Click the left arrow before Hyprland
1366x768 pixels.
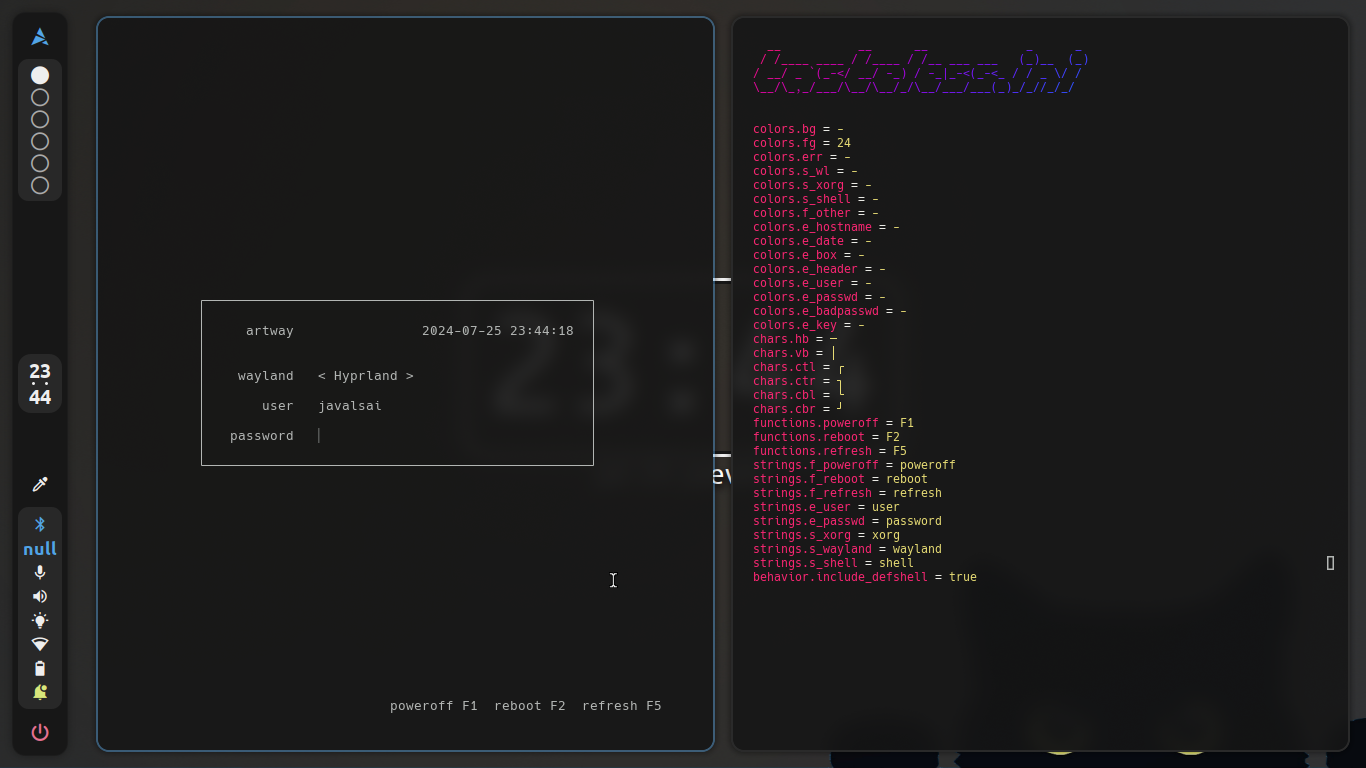[322, 376]
